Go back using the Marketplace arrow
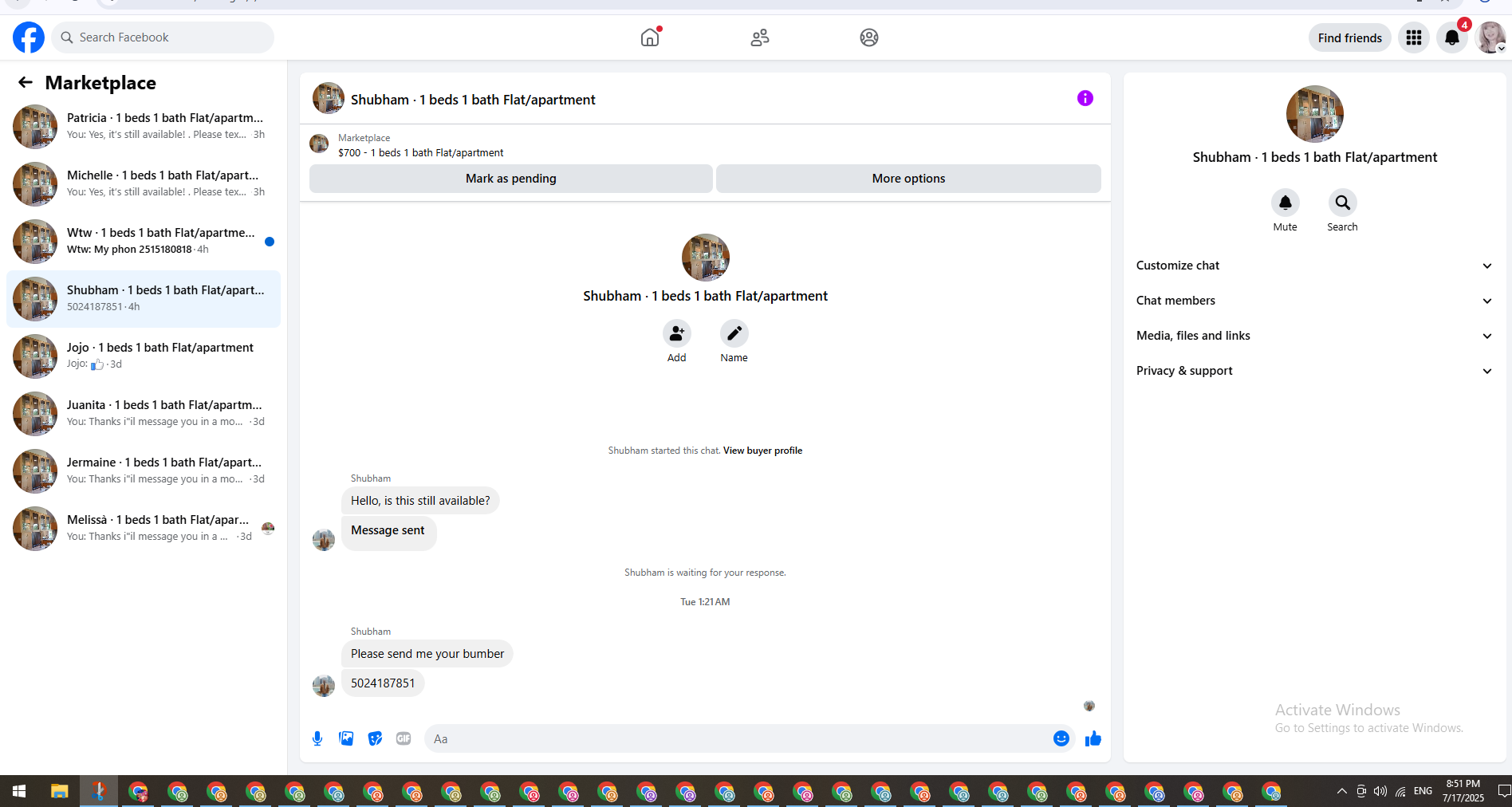 (26, 82)
